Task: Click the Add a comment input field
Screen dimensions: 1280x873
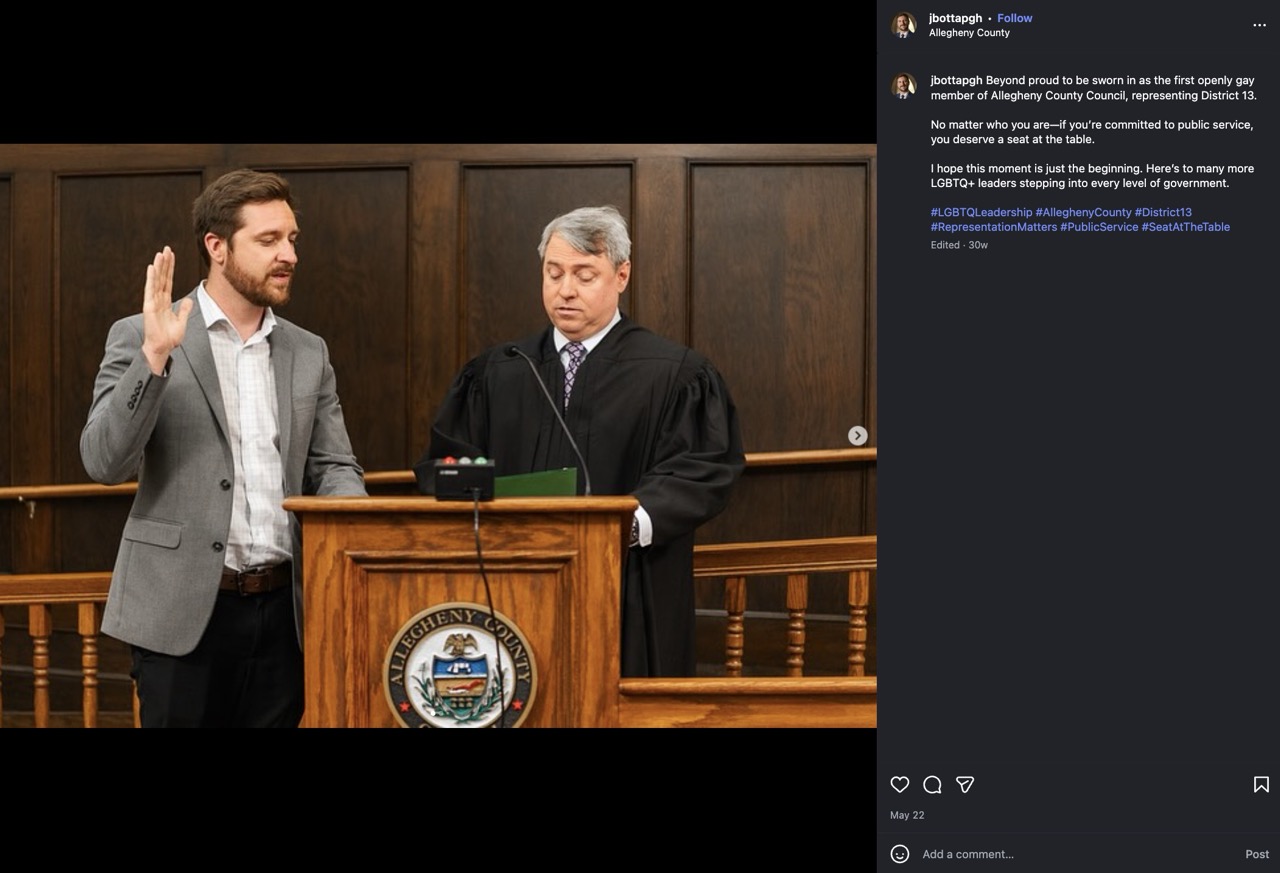Action: click(968, 854)
